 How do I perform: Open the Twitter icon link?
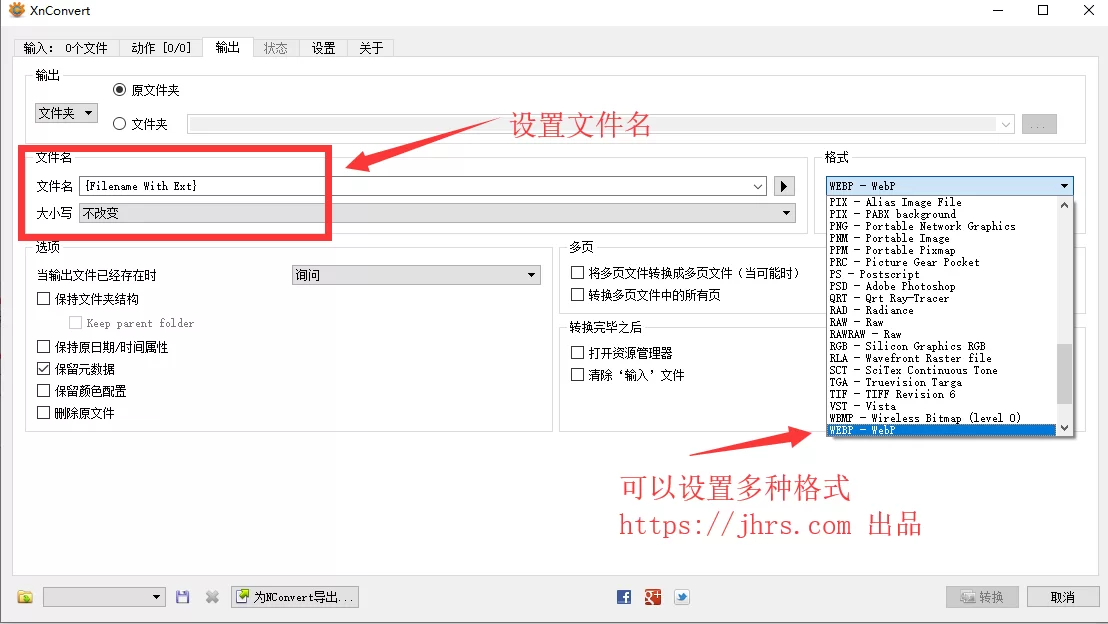click(682, 597)
